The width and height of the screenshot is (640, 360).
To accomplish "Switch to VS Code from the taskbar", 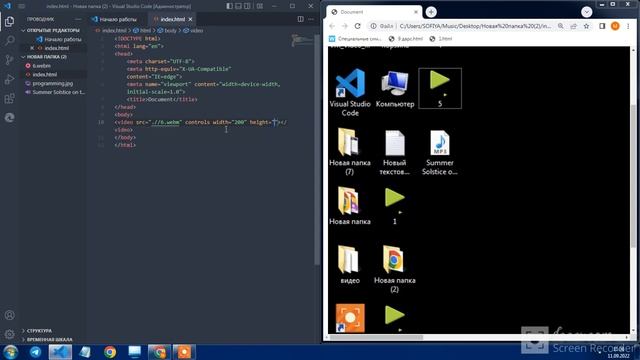I will (x=60, y=351).
